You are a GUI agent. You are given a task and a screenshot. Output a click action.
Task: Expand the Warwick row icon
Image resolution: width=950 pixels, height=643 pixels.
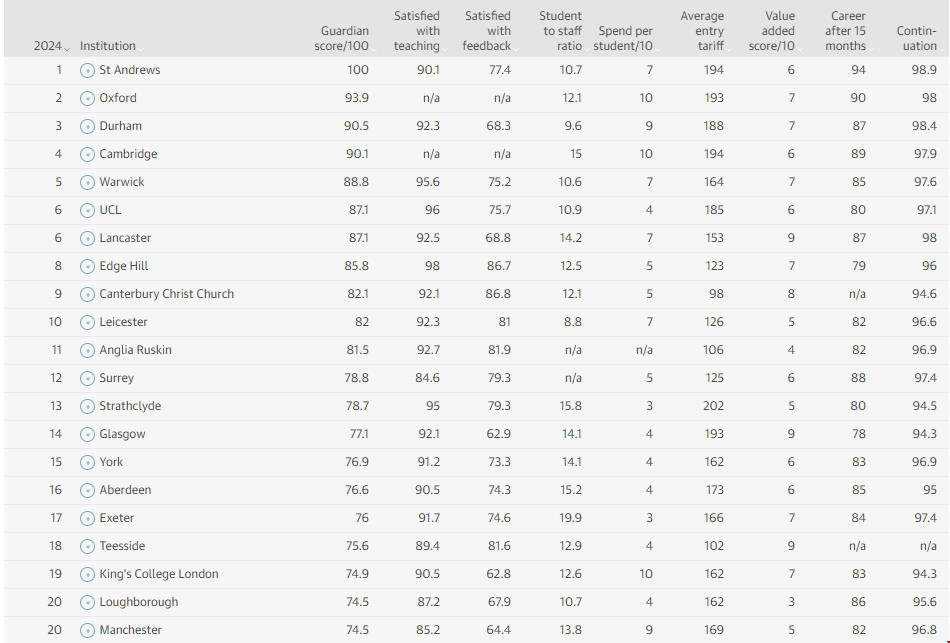pyautogui.click(x=87, y=182)
